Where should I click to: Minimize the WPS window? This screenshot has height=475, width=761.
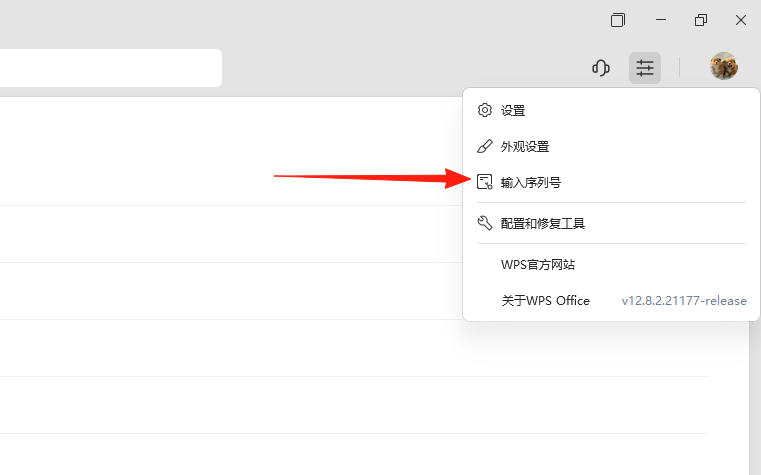tap(661, 20)
